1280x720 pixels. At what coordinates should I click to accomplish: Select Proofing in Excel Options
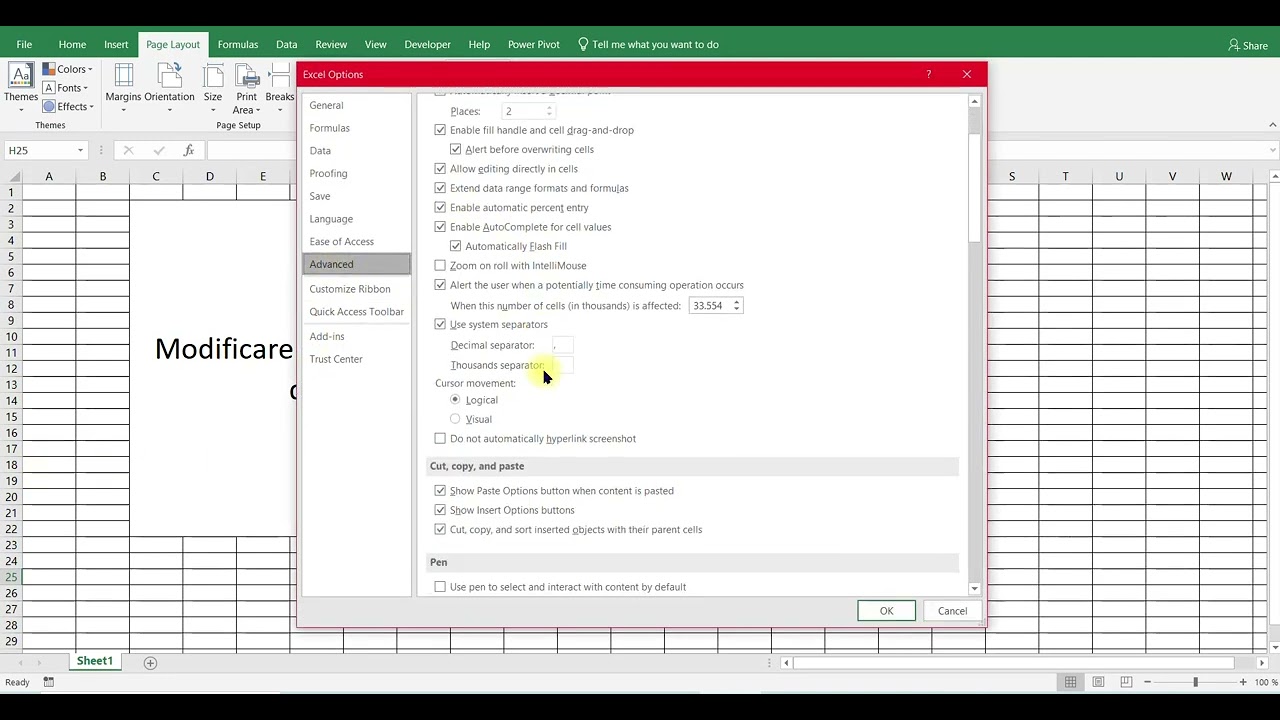[x=356, y=173]
